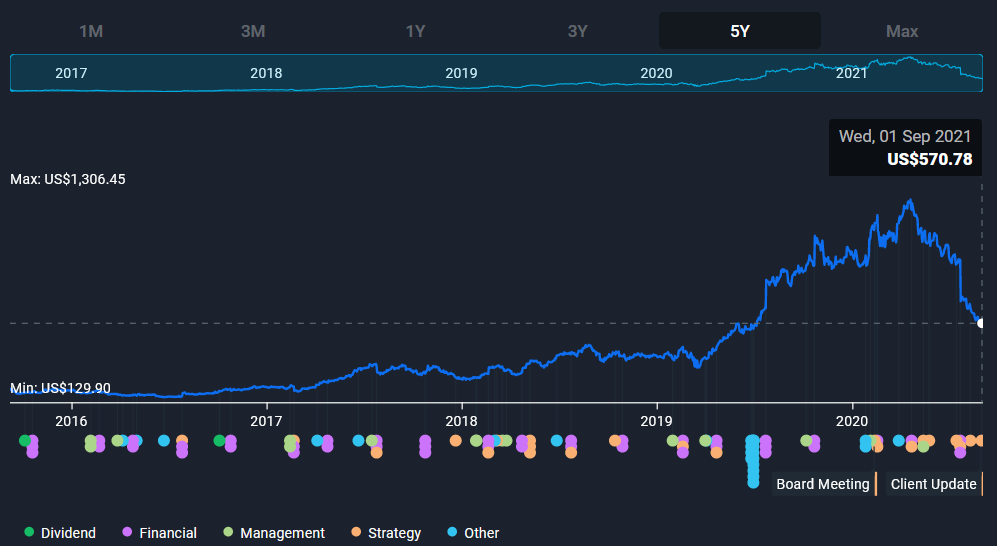The width and height of the screenshot is (997, 546).
Task: Click 2021 in the navigator range strip
Action: tap(851, 73)
